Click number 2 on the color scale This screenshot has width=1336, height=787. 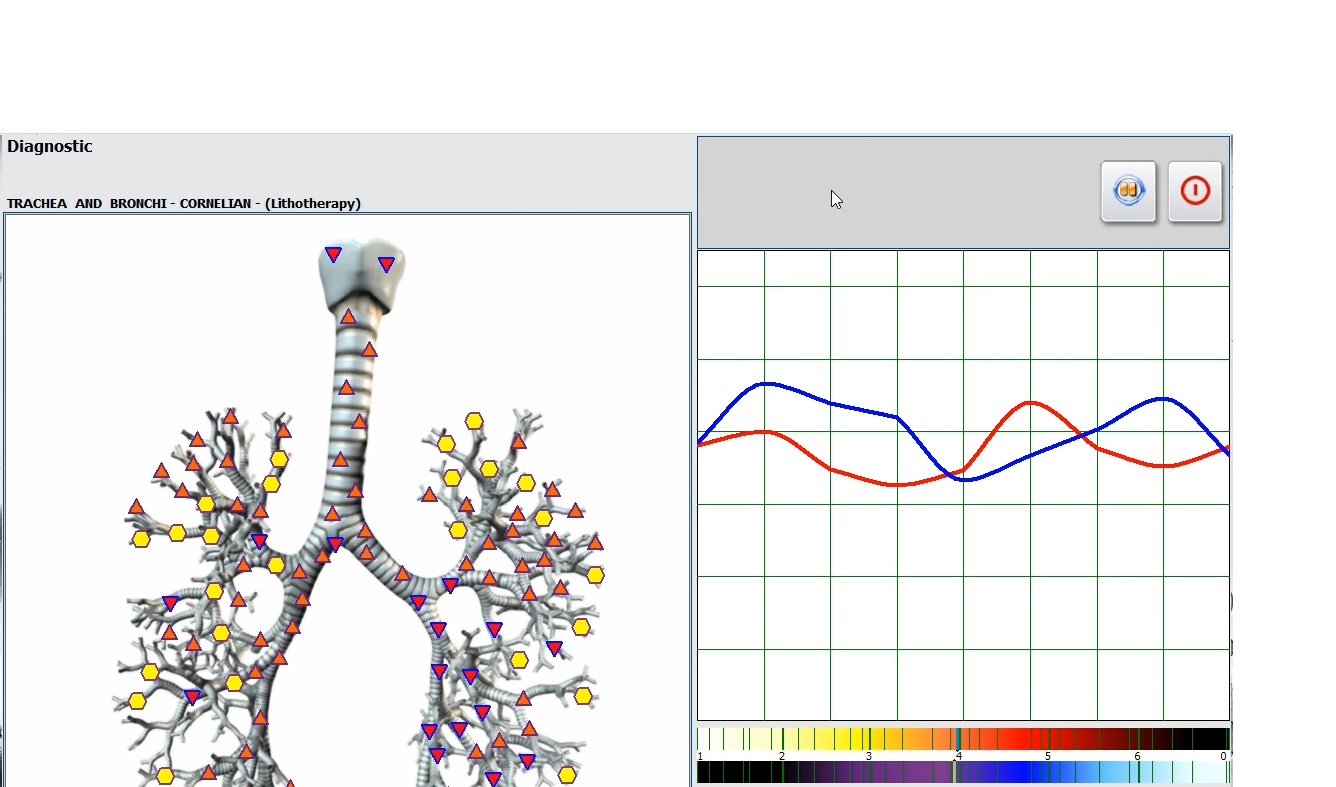coord(782,757)
